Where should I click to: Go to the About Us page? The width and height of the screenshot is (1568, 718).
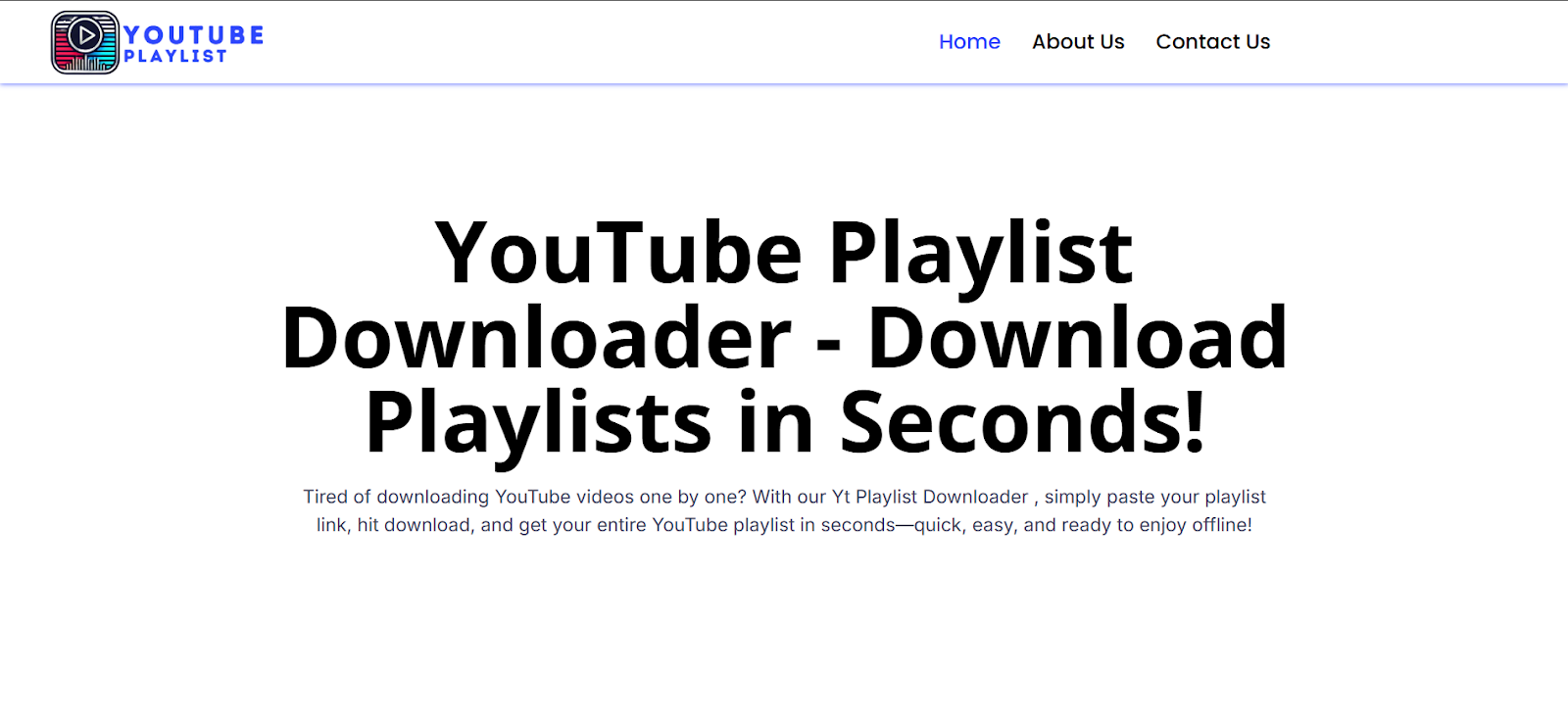point(1078,42)
